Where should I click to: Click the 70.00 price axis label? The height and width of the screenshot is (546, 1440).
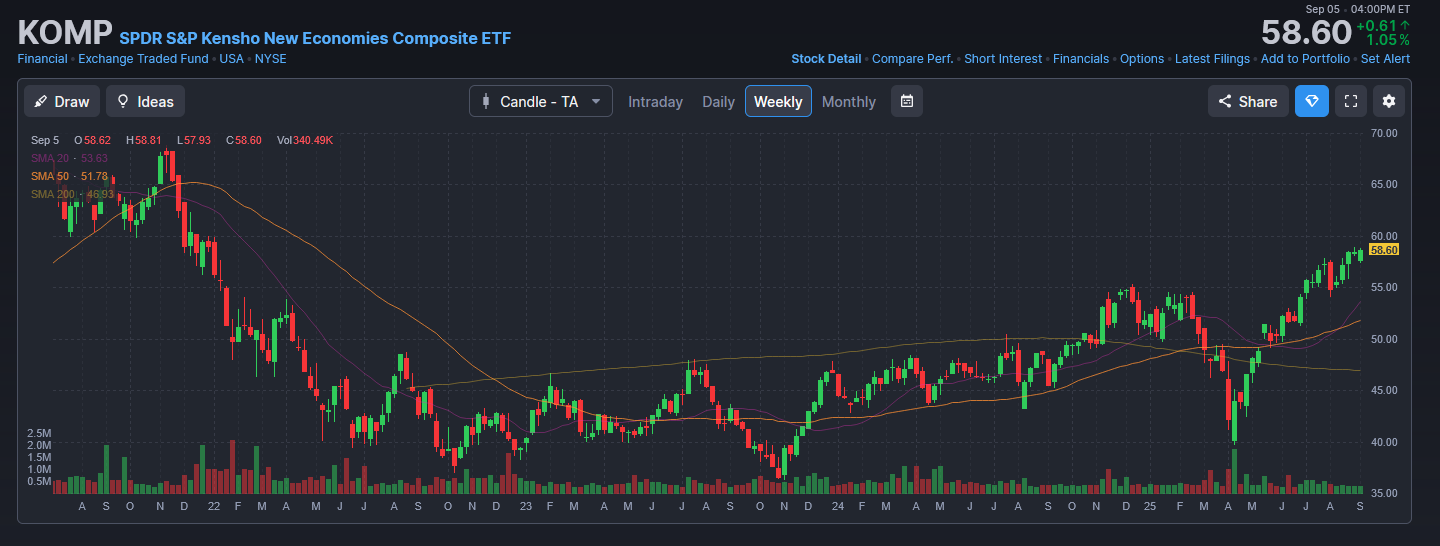tap(1384, 133)
